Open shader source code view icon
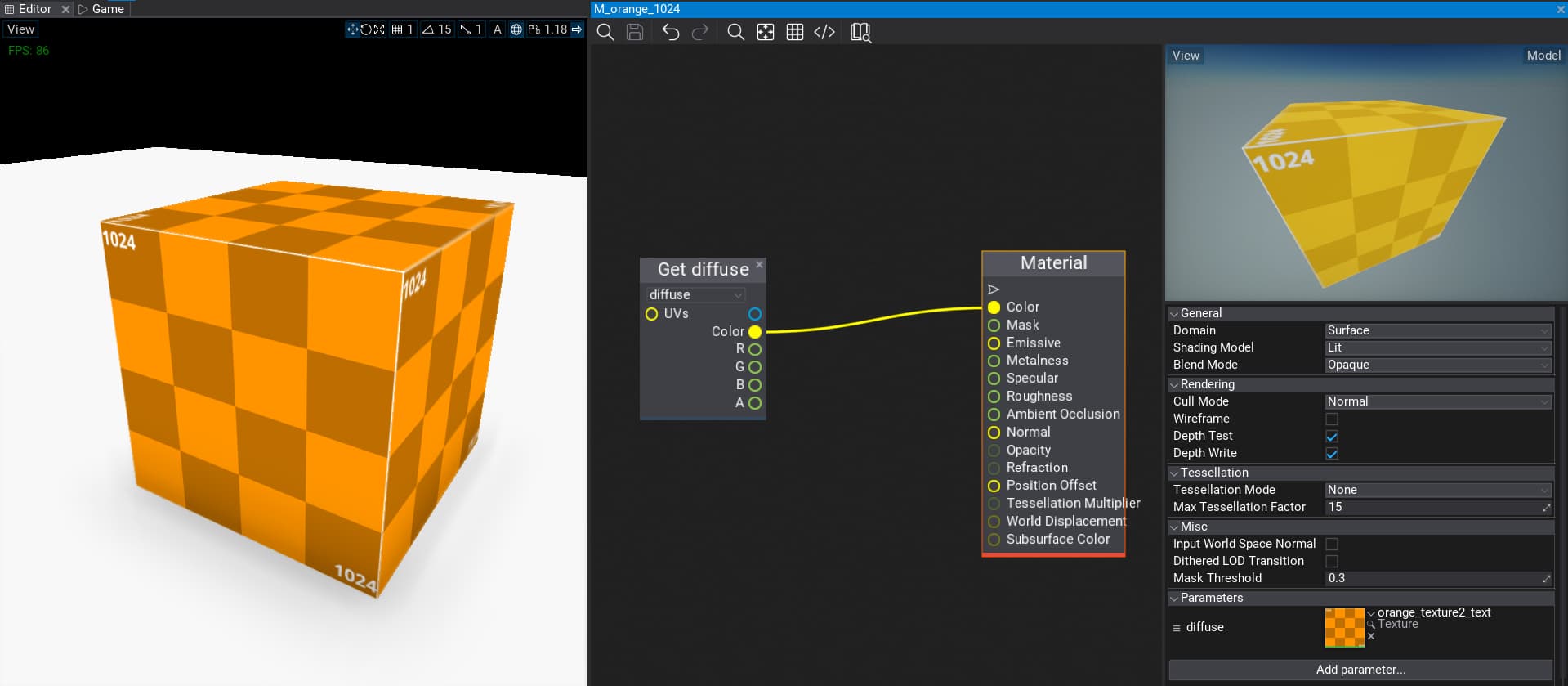Screen dimensions: 1568x686 (824, 32)
